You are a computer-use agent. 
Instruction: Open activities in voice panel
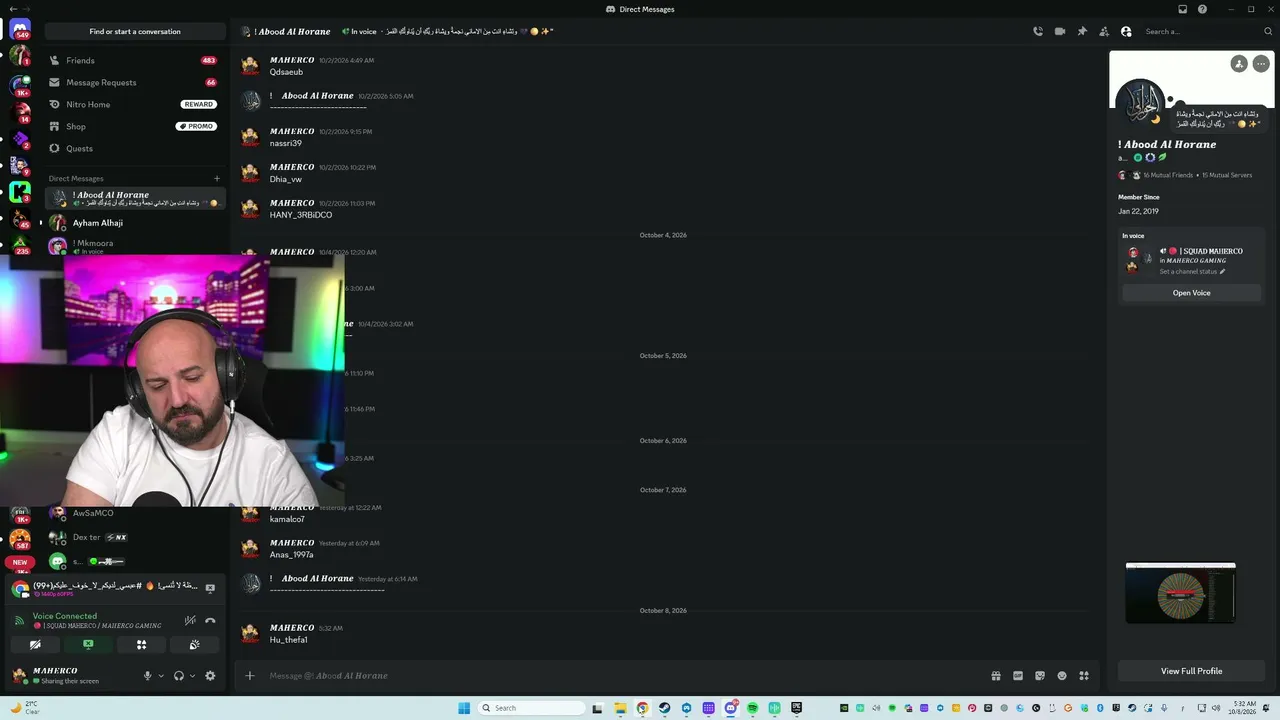tap(141, 645)
